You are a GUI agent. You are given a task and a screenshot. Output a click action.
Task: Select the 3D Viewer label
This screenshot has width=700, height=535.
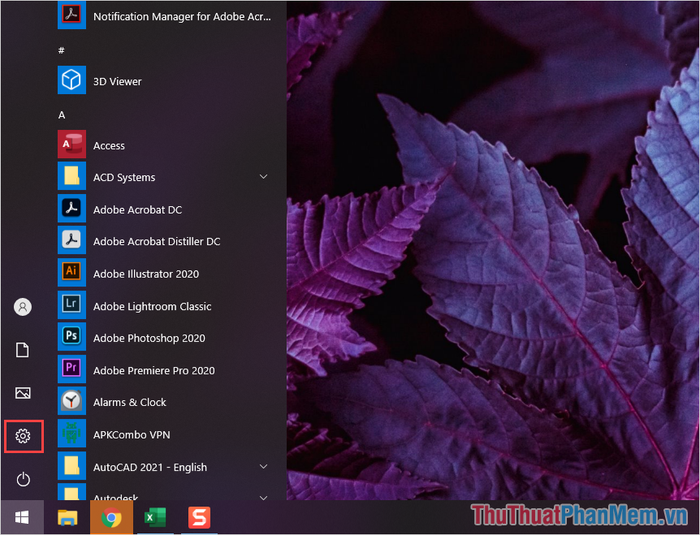point(117,81)
